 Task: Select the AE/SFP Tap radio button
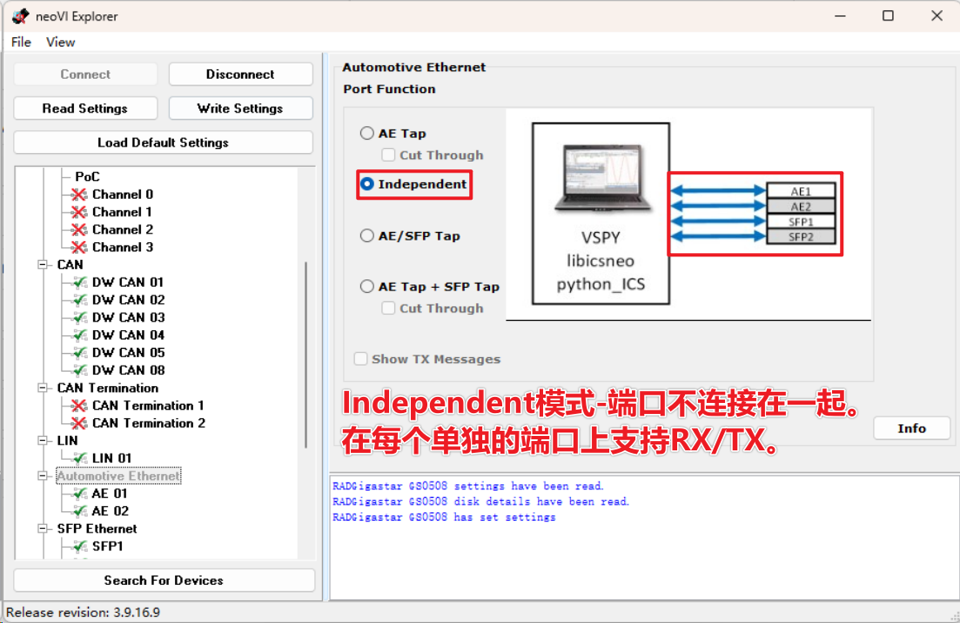click(x=367, y=236)
